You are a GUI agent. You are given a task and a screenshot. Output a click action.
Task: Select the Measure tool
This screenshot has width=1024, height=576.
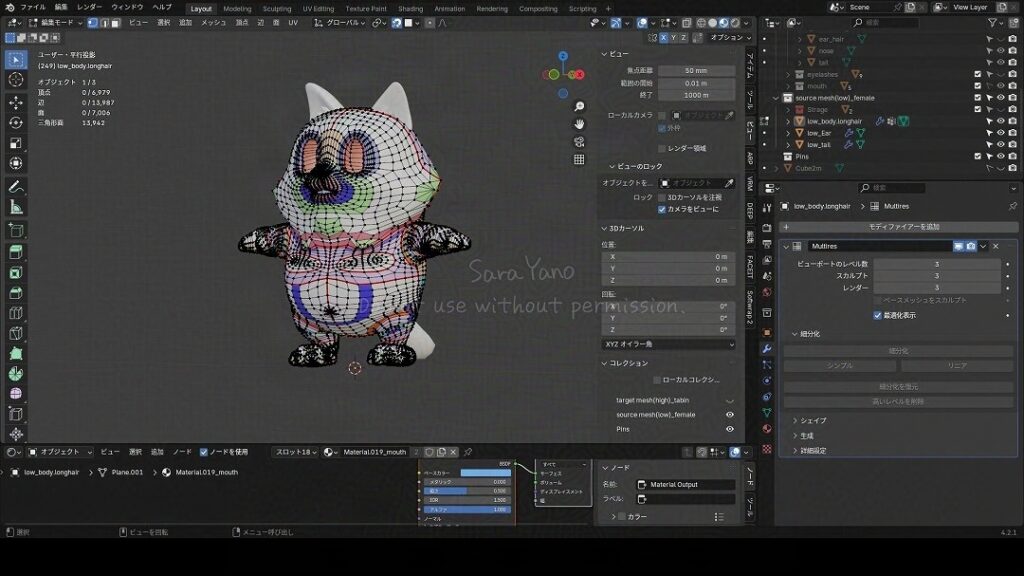pyautogui.click(x=16, y=207)
